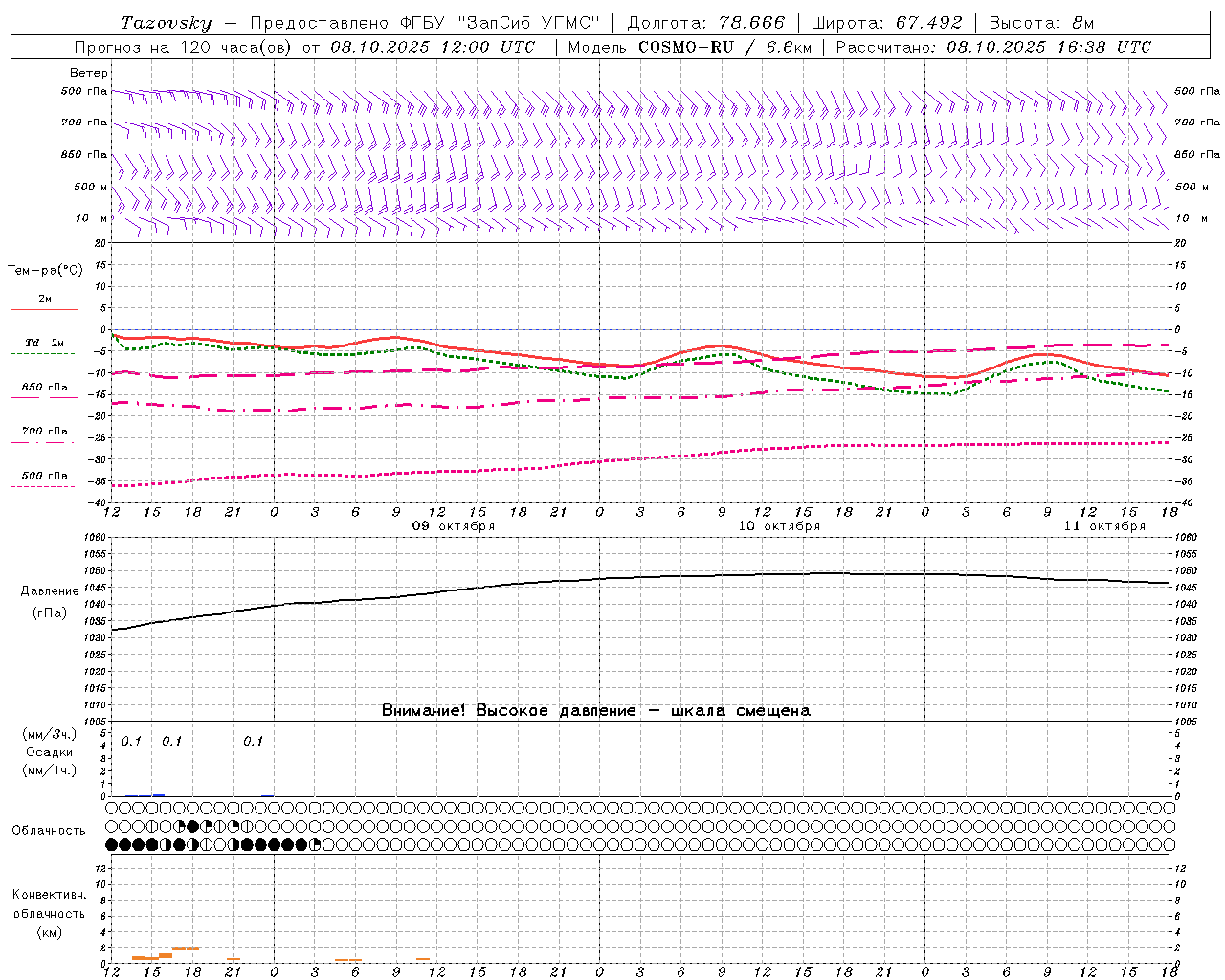
Task: Select the (мм/3ч.) precipitation unit label
Action: pos(50,734)
